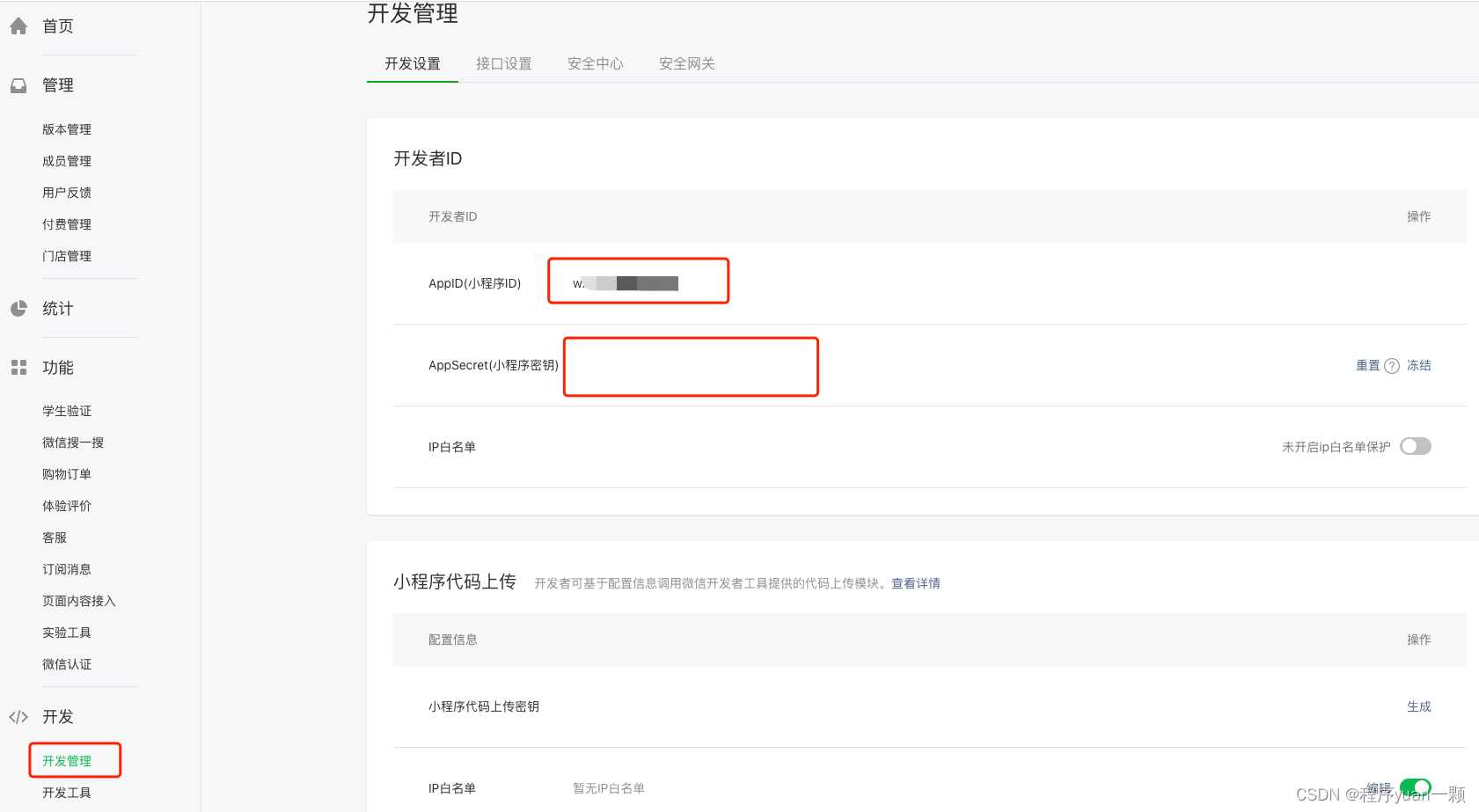Open the 查看详情 link
Image resolution: width=1479 pixels, height=812 pixels.
pyautogui.click(x=916, y=583)
